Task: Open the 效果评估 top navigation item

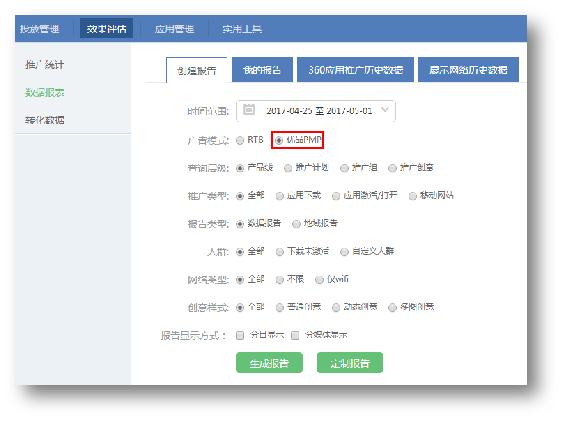Action: 106,28
